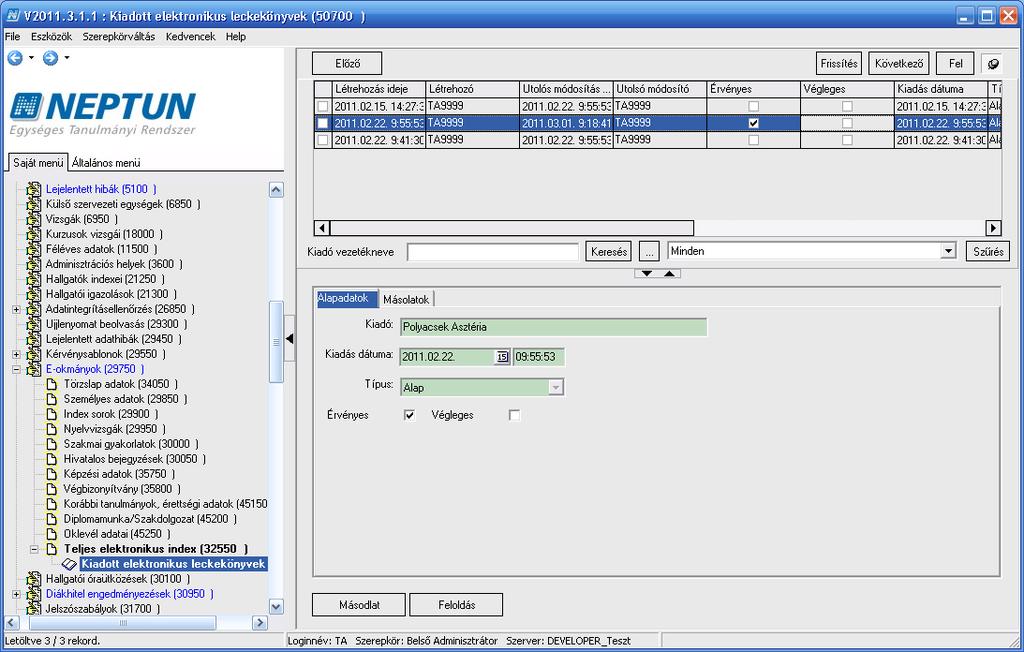Open the File menu

(12, 37)
